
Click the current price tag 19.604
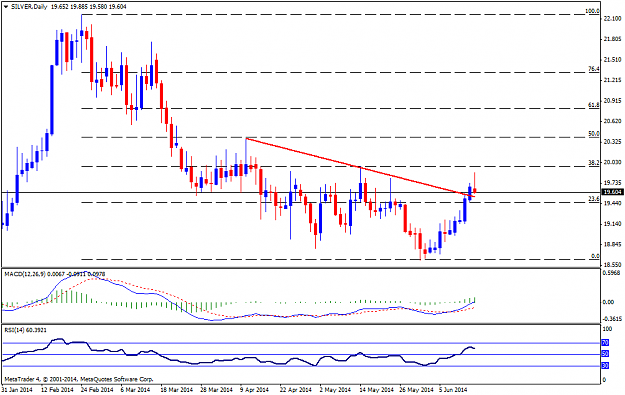click(x=613, y=192)
